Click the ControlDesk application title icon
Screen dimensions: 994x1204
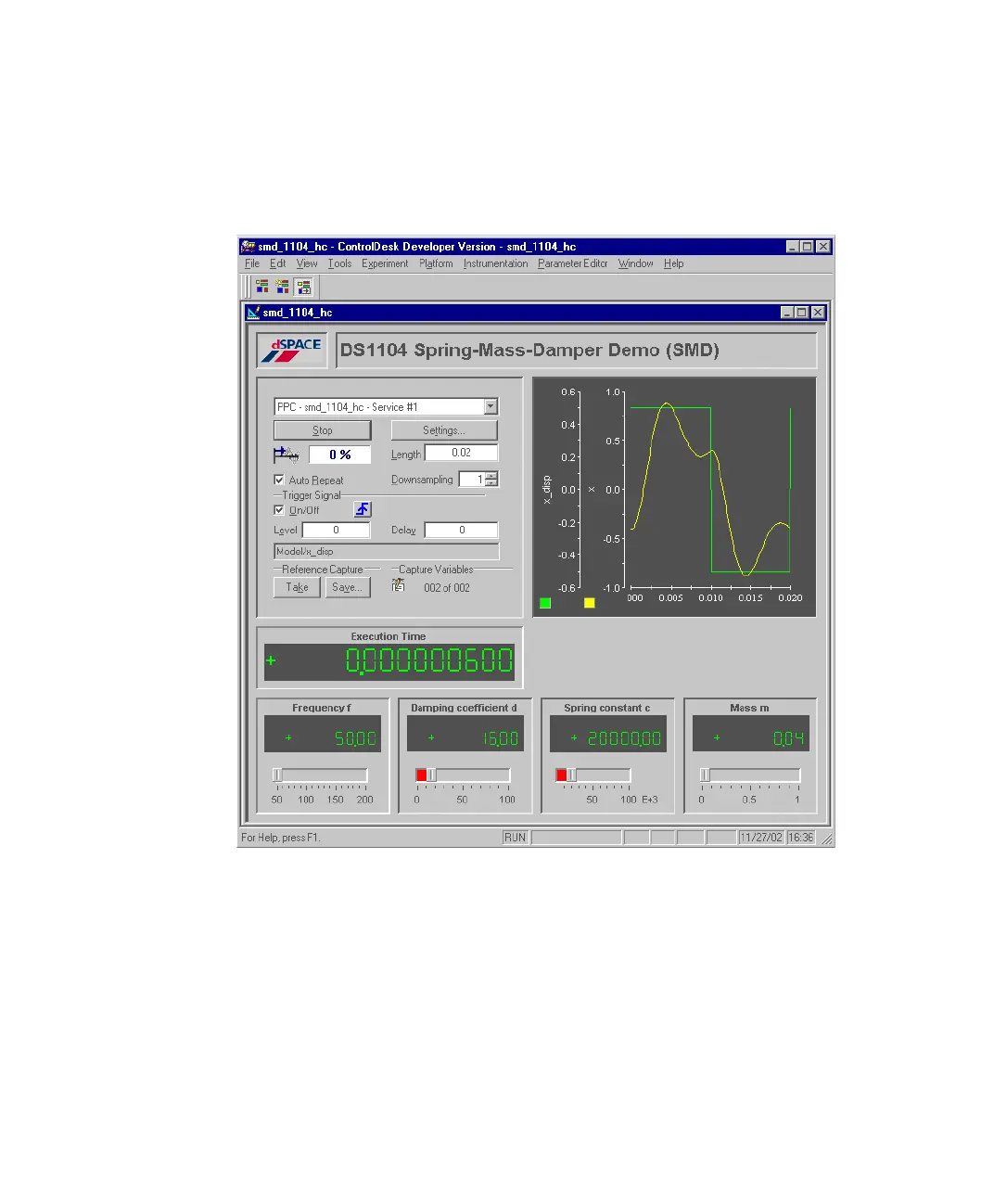pos(248,246)
